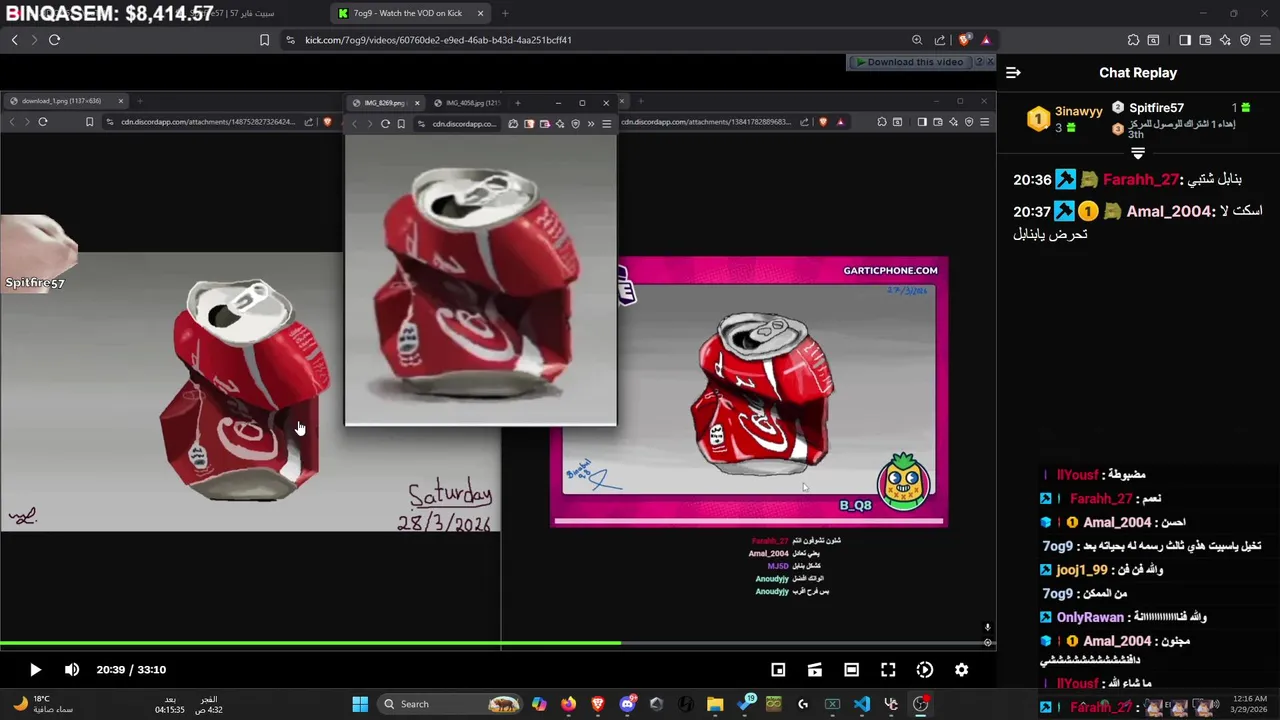The image size is (1280, 720).
Task: Open the Brave Rewards triangle icon
Action: point(986,40)
